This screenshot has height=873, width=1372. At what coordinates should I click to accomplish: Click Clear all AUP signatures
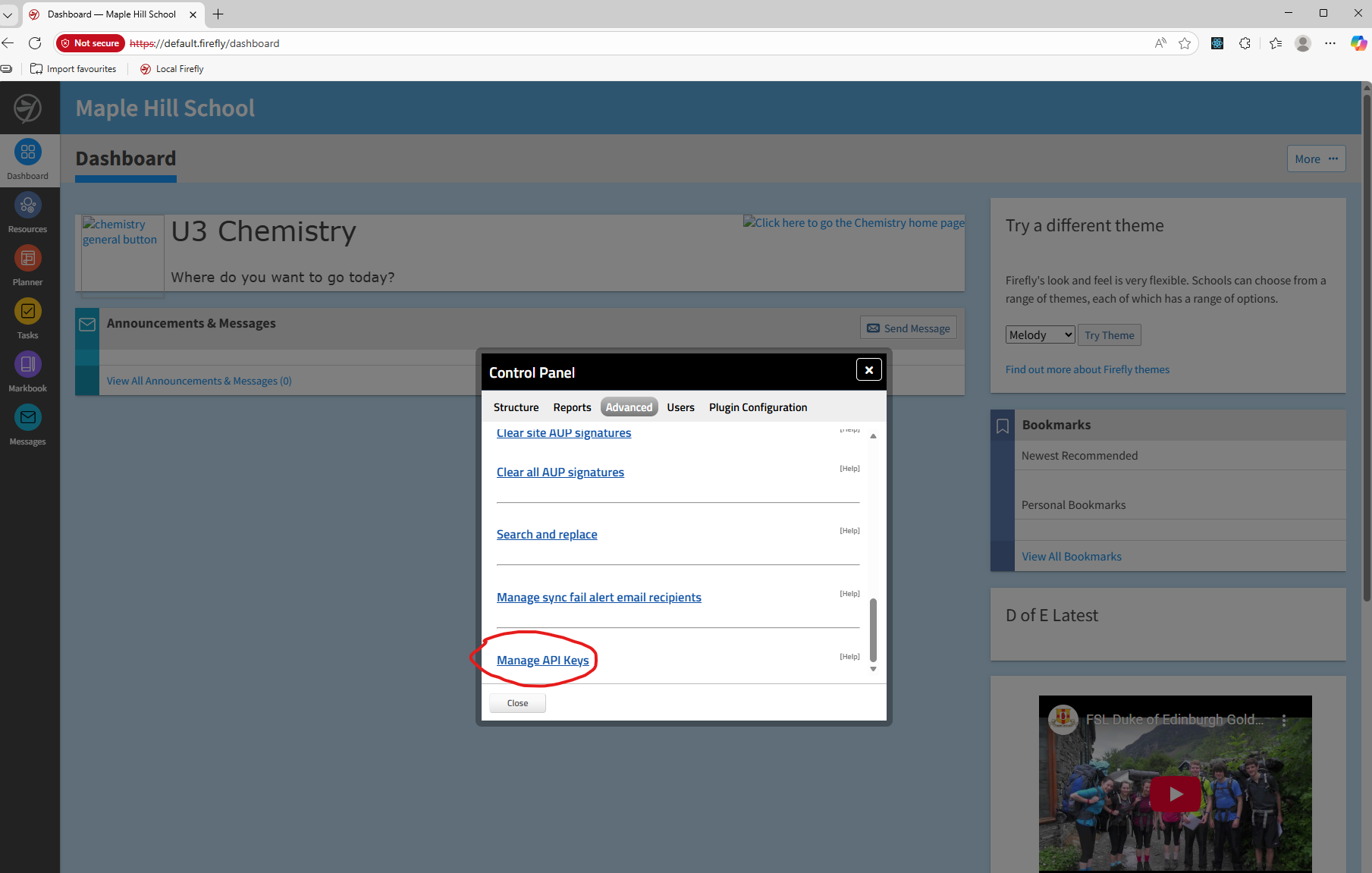560,473
